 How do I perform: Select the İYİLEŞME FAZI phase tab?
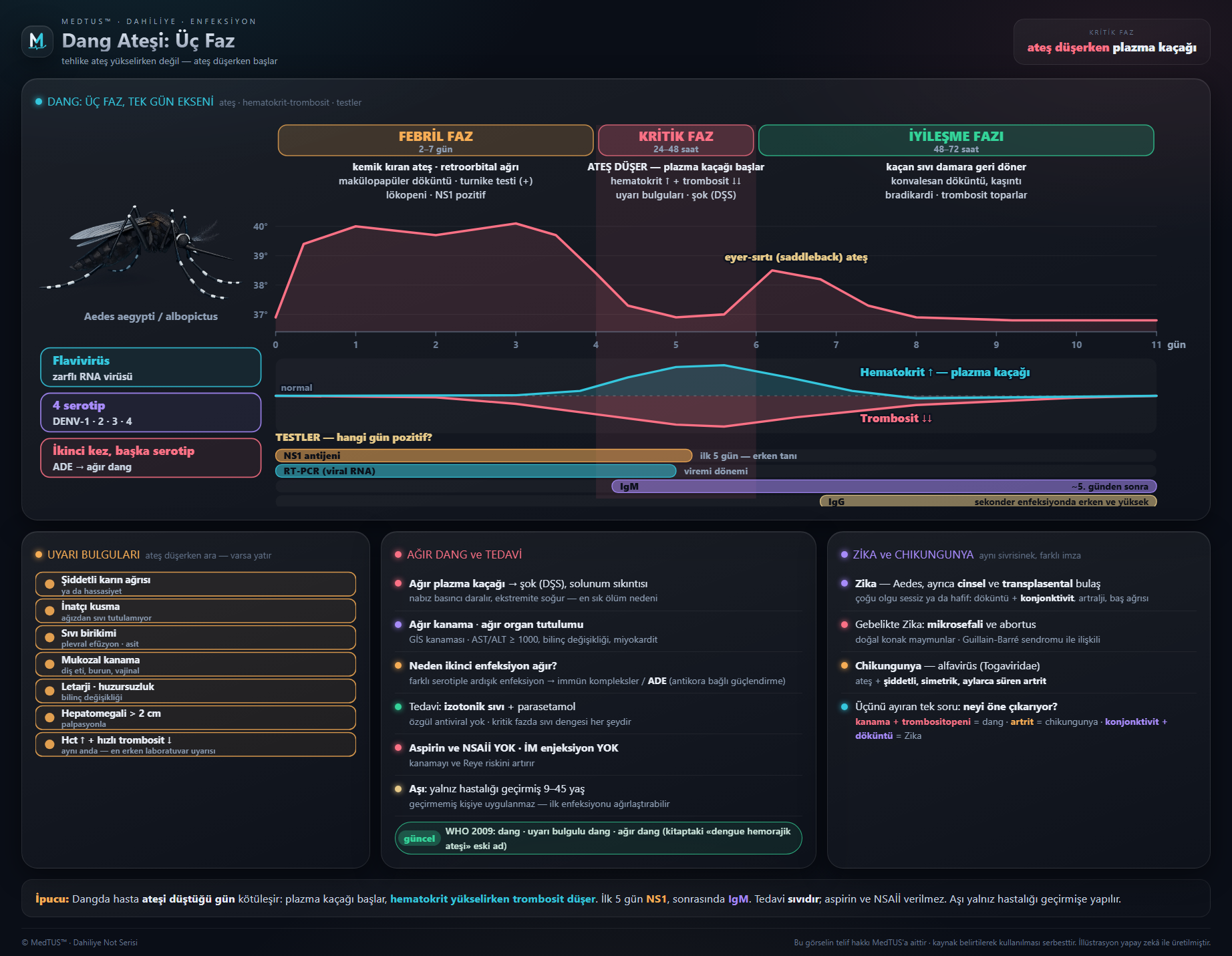point(956,140)
